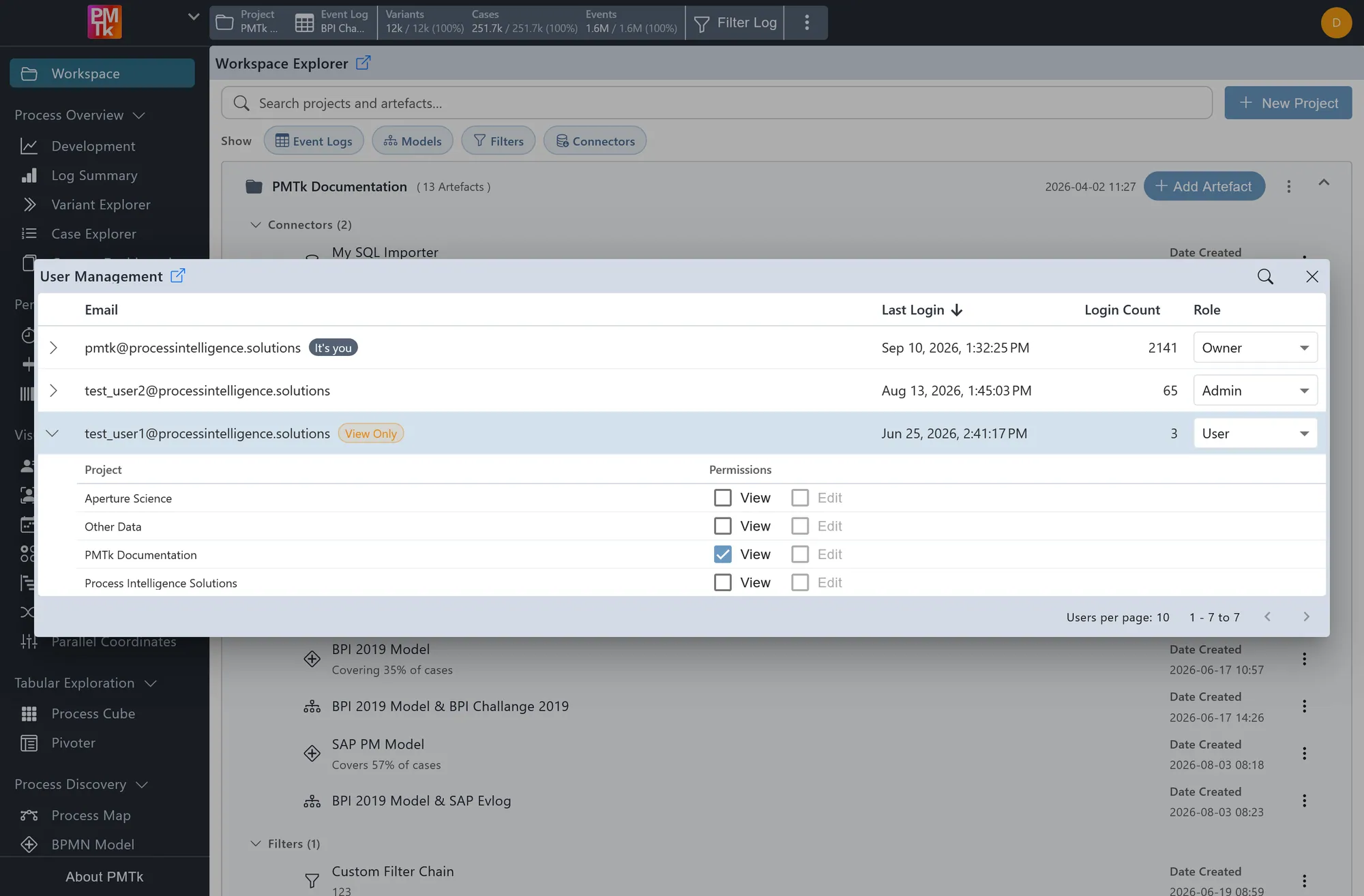Open BPI 2019 Model options menu
Image resolution: width=1364 pixels, height=896 pixels.
[1304, 659]
